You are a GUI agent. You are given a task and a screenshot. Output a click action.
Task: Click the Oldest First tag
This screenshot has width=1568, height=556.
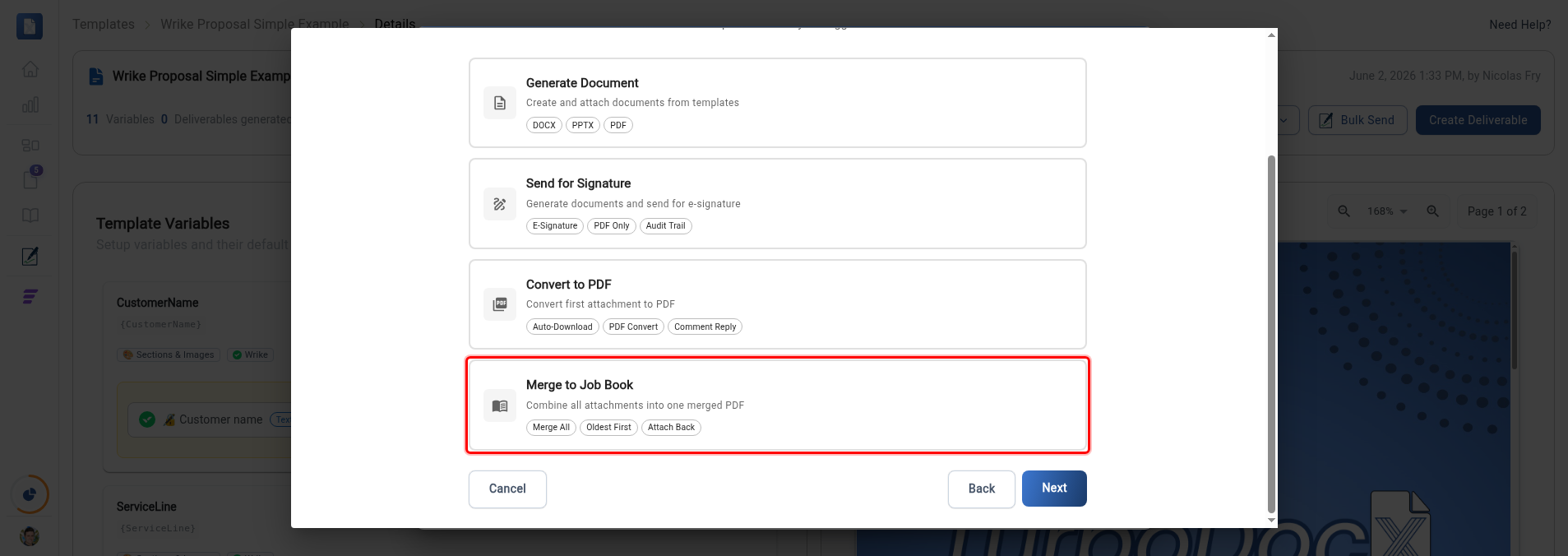click(608, 428)
